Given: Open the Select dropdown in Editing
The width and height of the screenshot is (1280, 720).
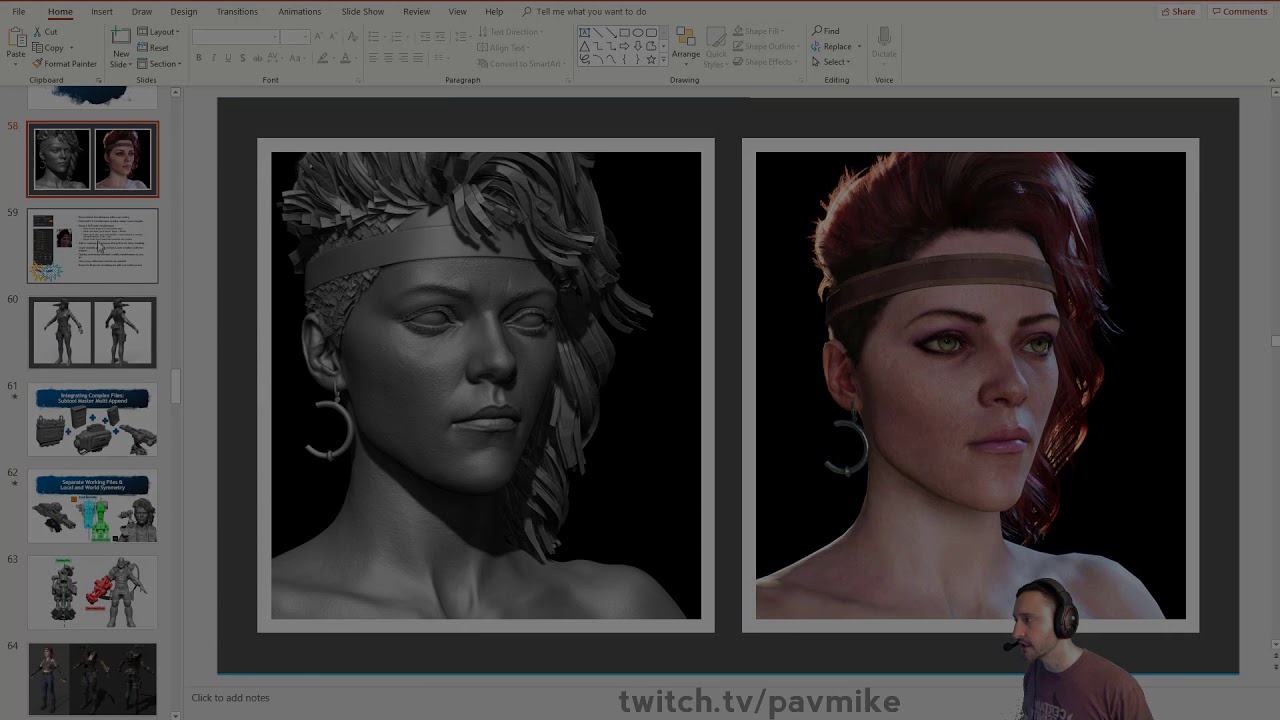Looking at the screenshot, I should point(832,62).
